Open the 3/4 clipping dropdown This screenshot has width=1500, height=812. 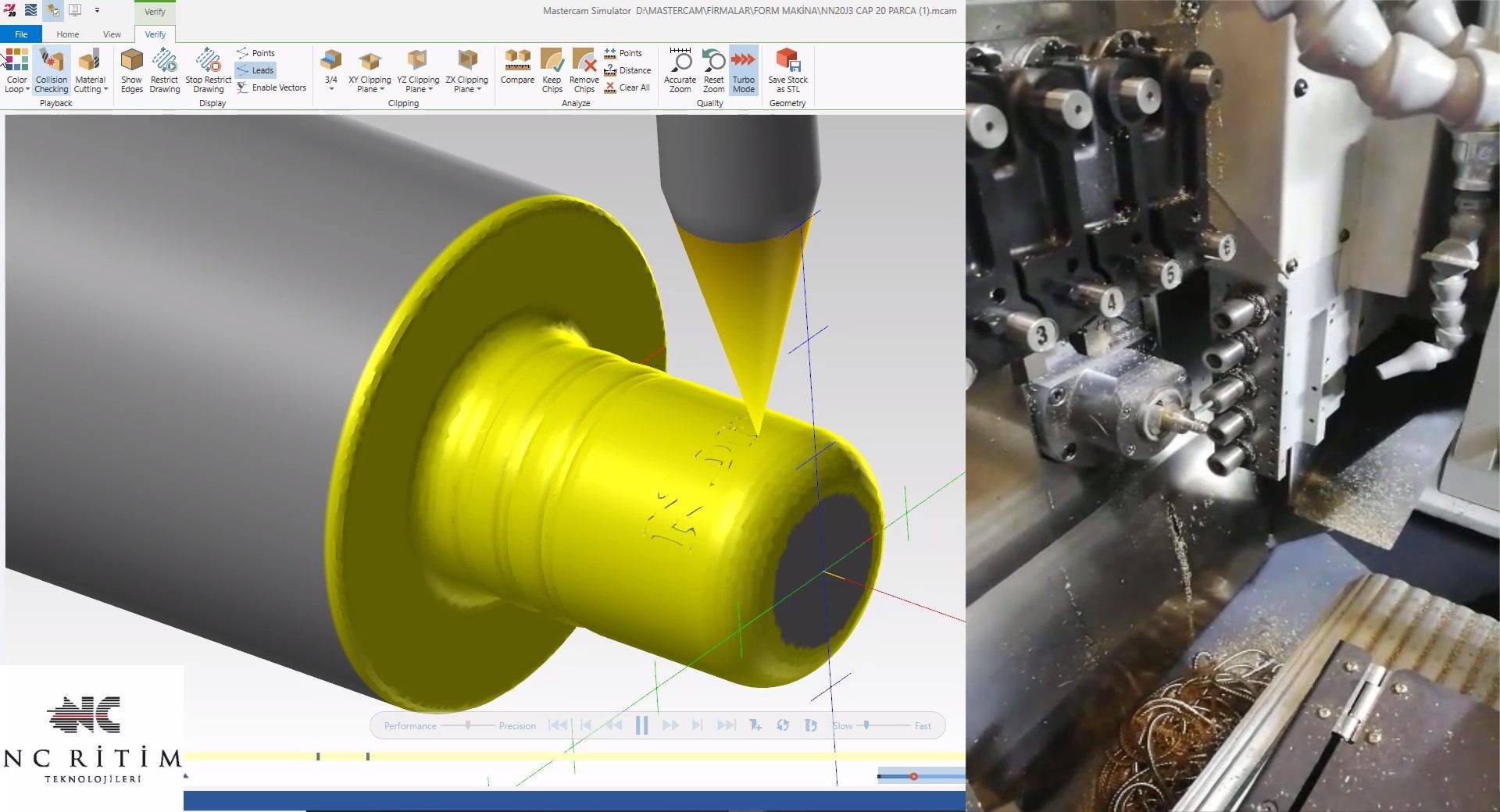point(331,70)
